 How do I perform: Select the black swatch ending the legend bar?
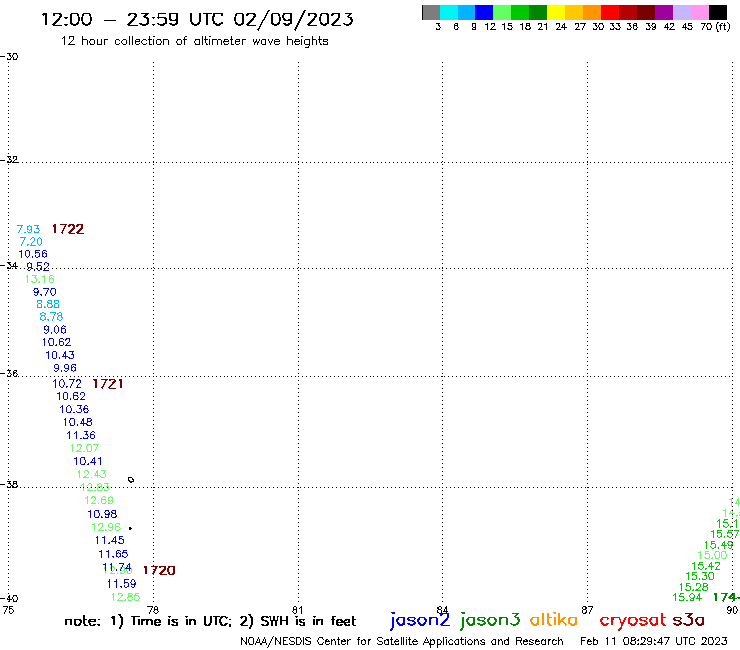717,12
